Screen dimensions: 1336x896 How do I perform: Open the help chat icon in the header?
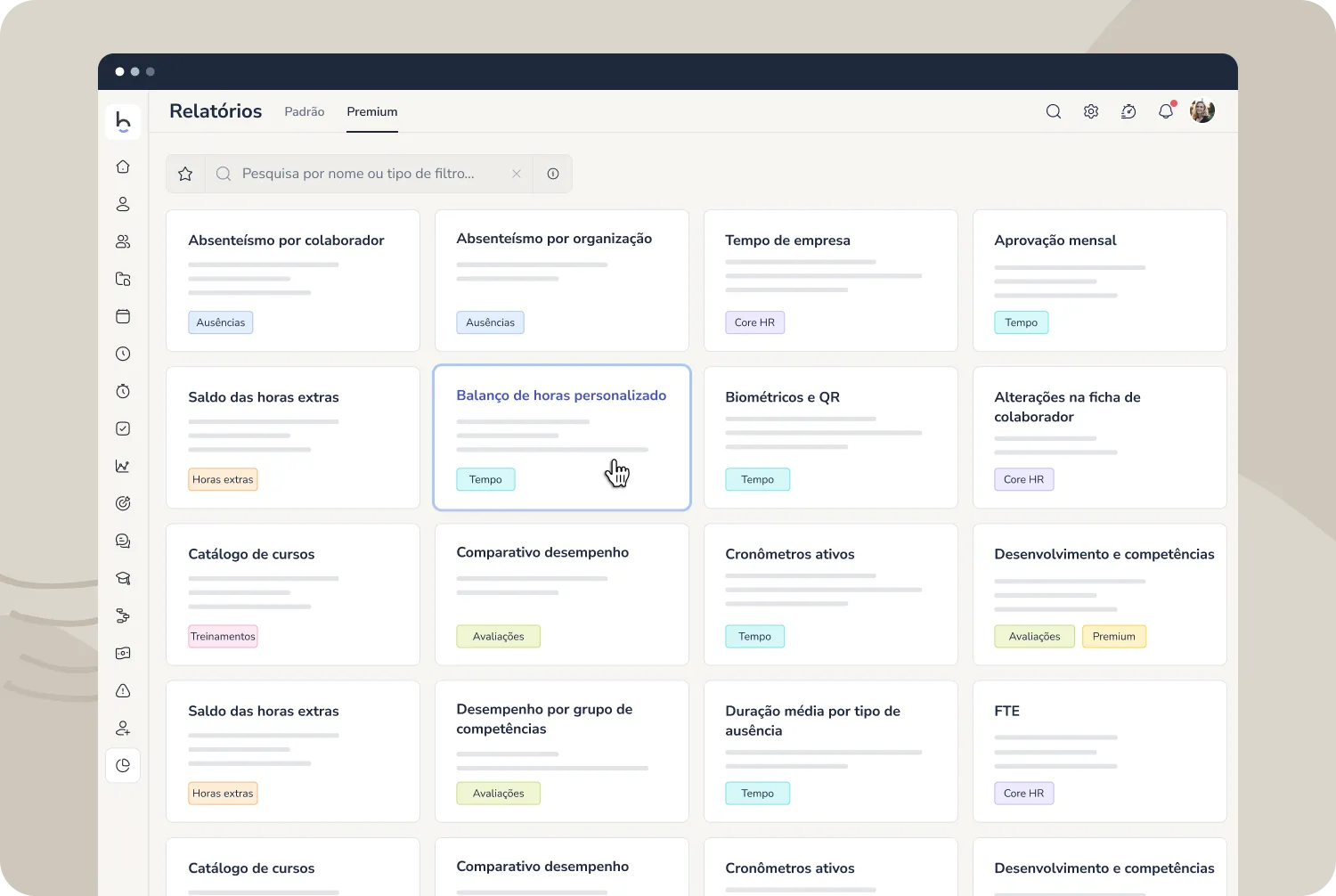tap(1128, 111)
